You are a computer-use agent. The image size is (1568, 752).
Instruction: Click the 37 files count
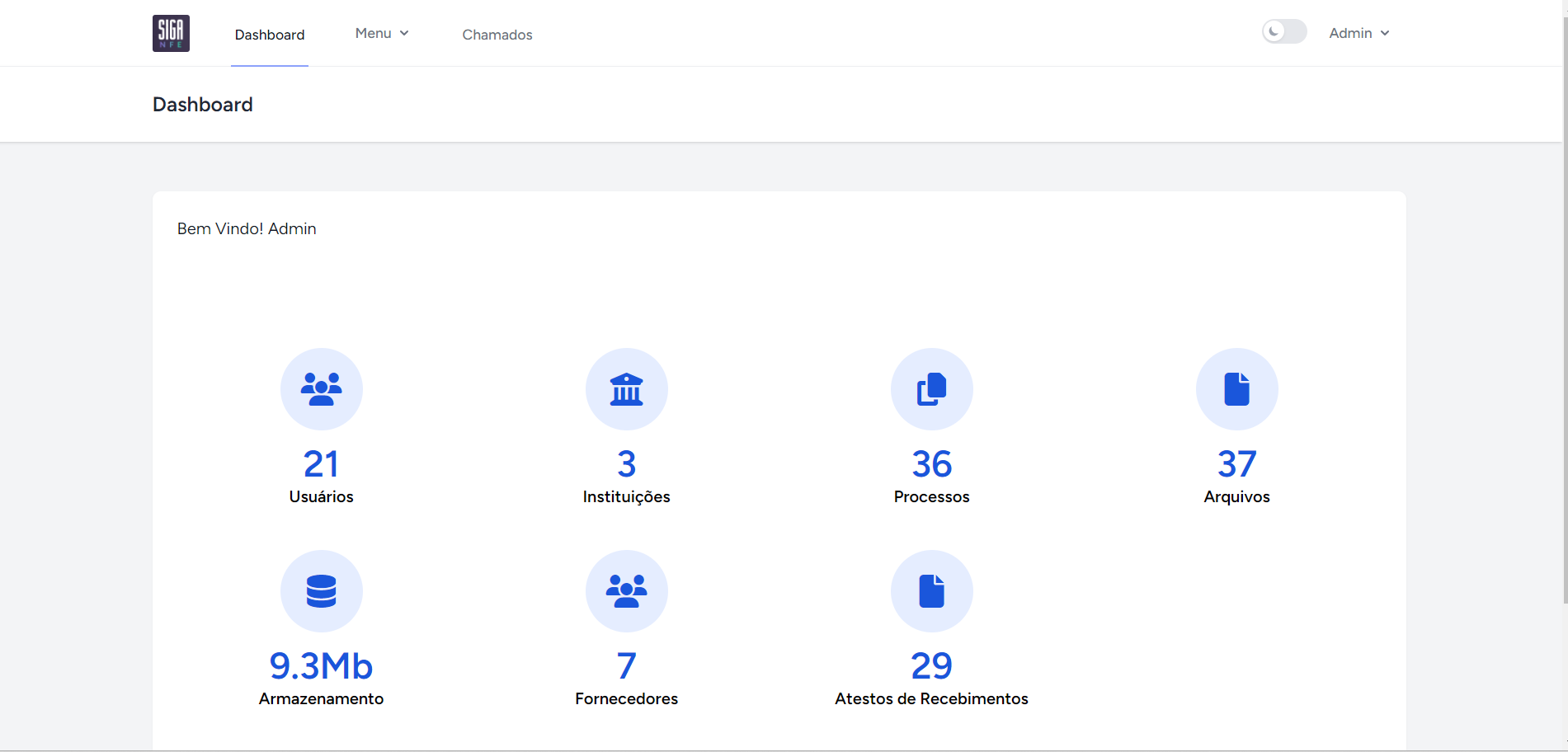coord(1237,464)
